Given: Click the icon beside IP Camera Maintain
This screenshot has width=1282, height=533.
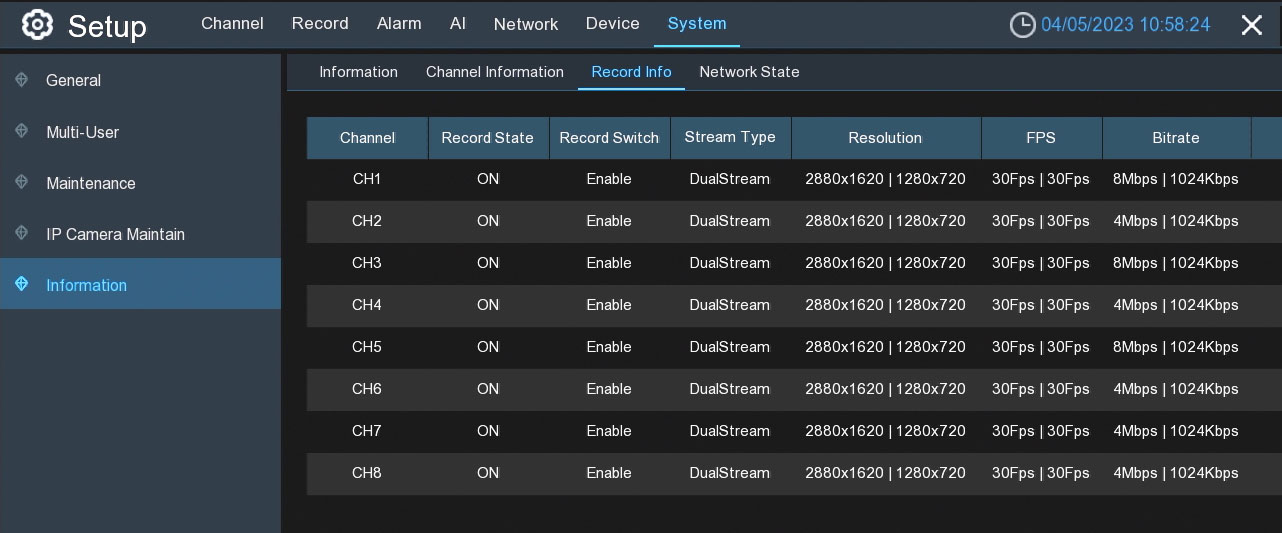Looking at the screenshot, I should [22, 234].
